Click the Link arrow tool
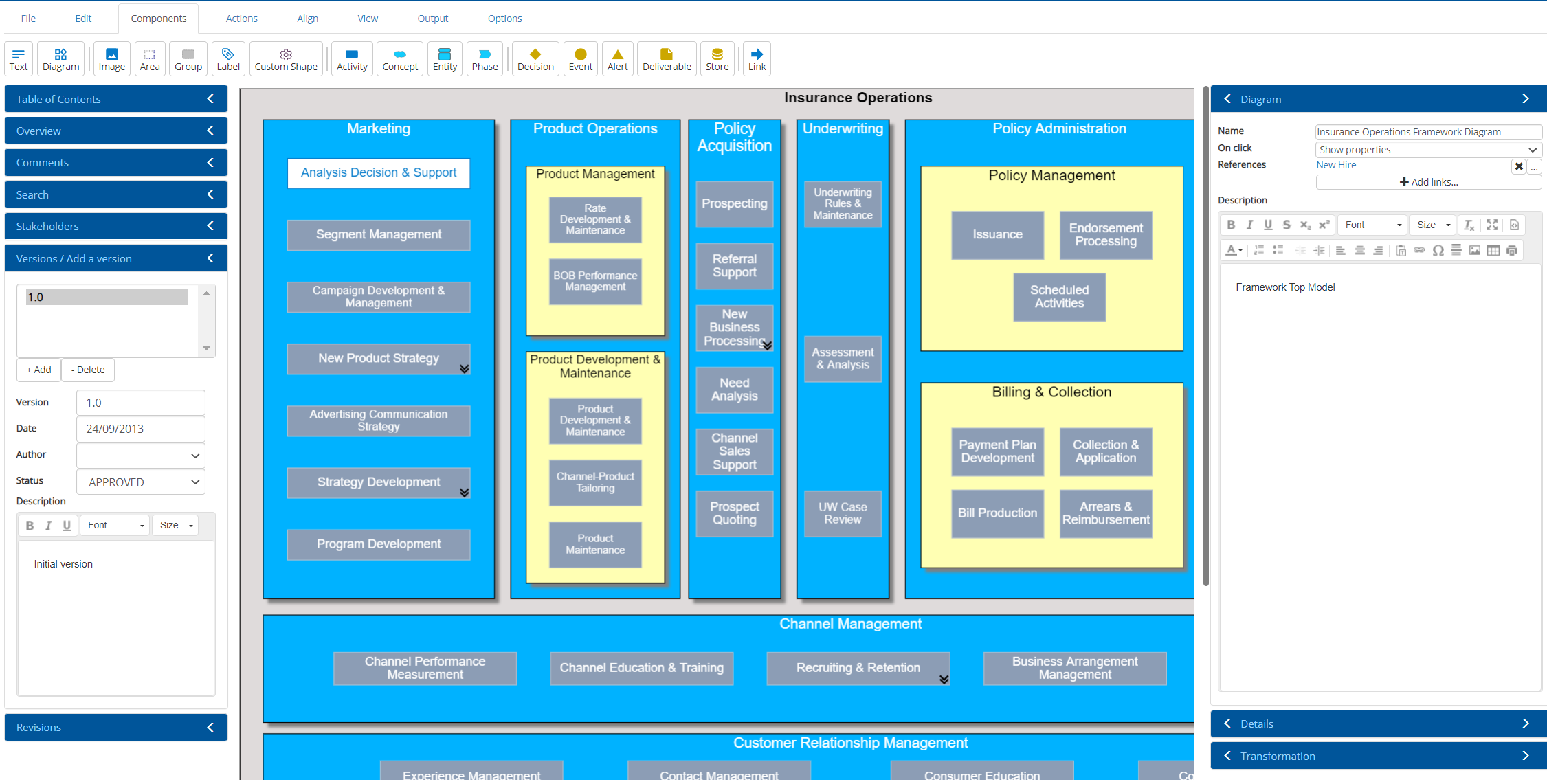Screen dimensions: 1547x784 [756, 59]
